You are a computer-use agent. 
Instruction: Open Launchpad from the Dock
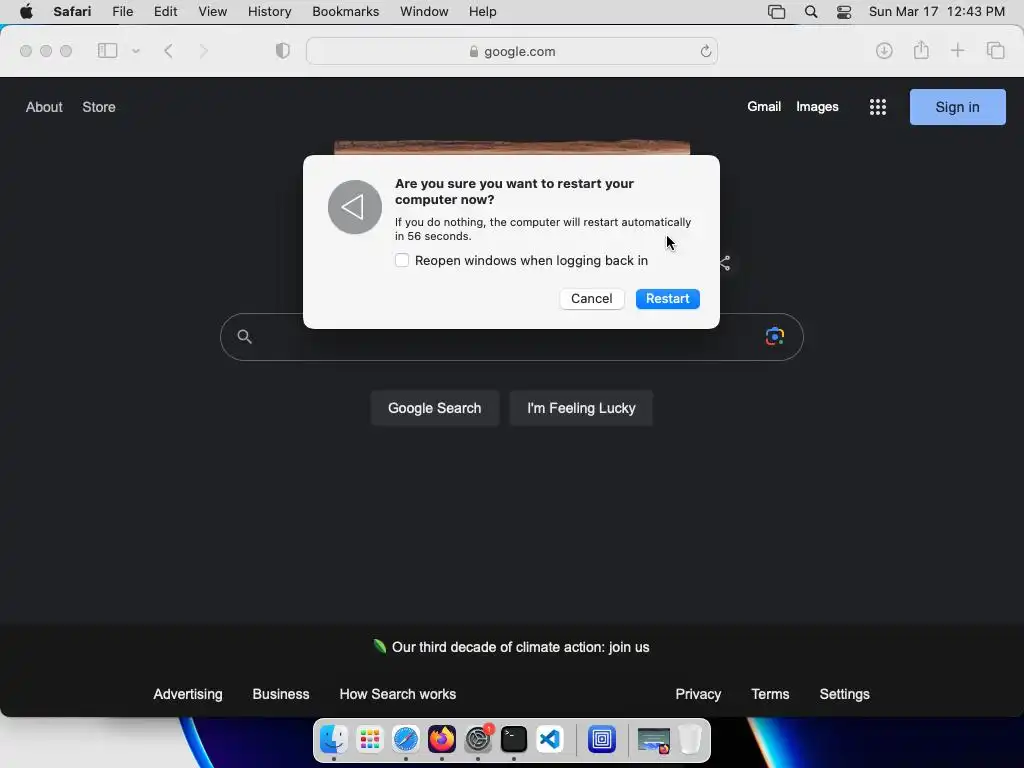coord(370,739)
